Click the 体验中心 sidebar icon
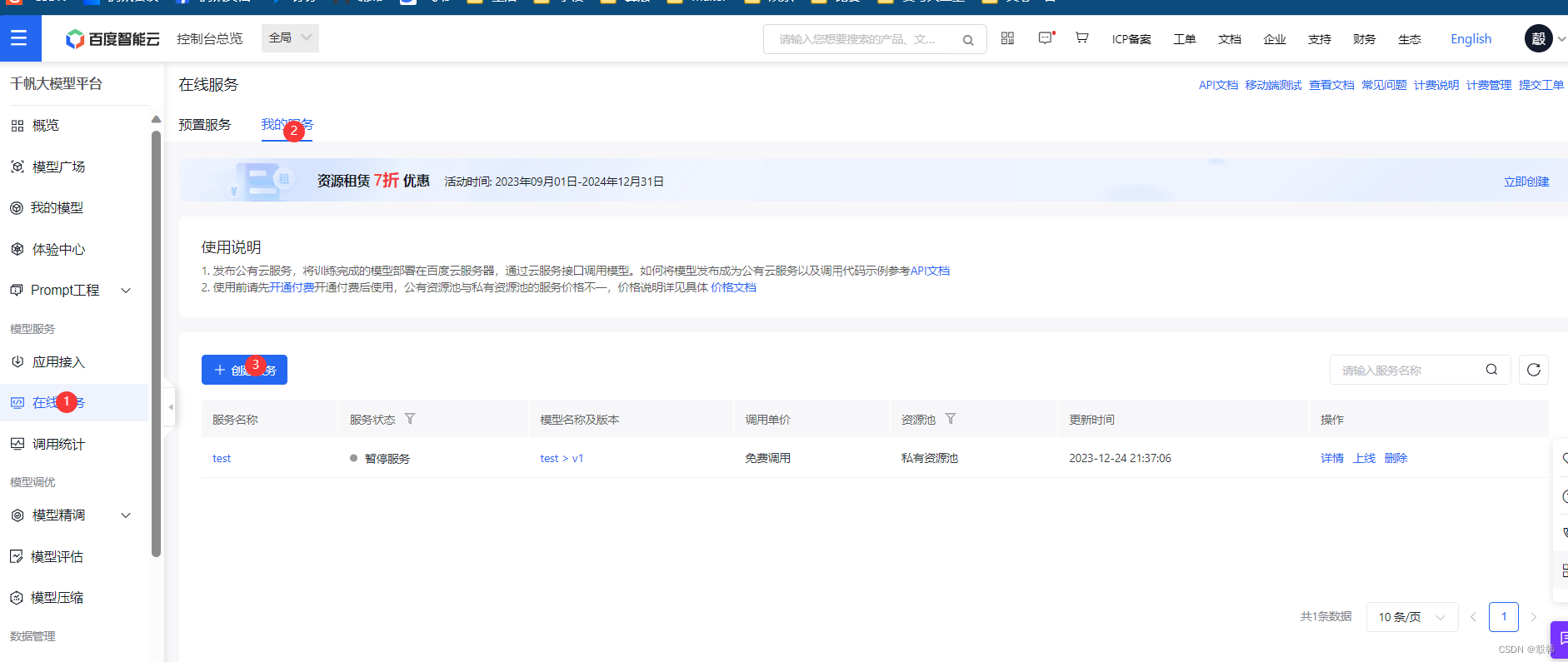The height and width of the screenshot is (662, 1568). tap(17, 249)
